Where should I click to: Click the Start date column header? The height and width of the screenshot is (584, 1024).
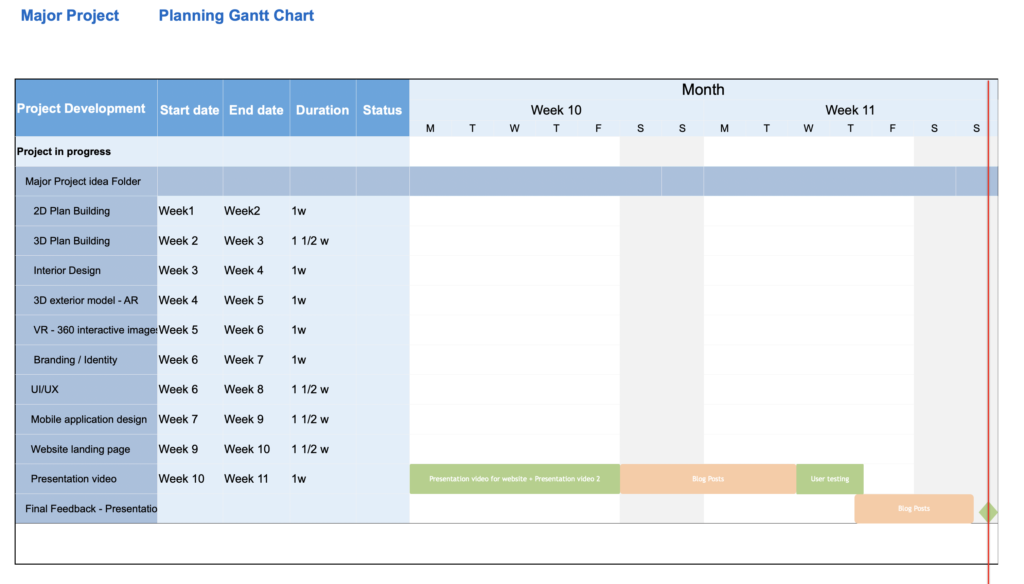point(189,110)
